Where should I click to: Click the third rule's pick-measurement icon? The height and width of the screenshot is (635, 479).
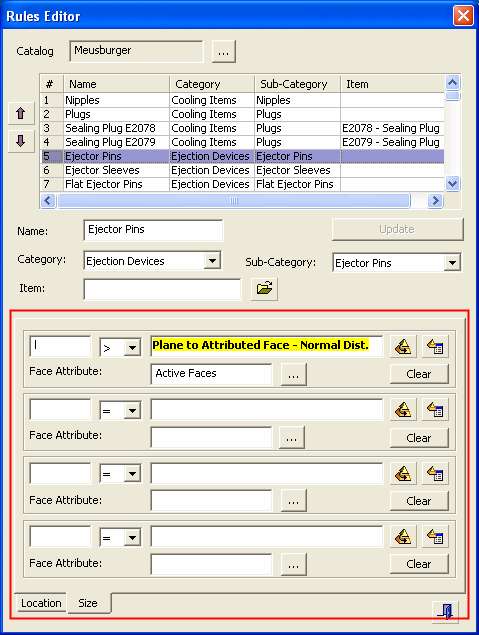(403, 473)
